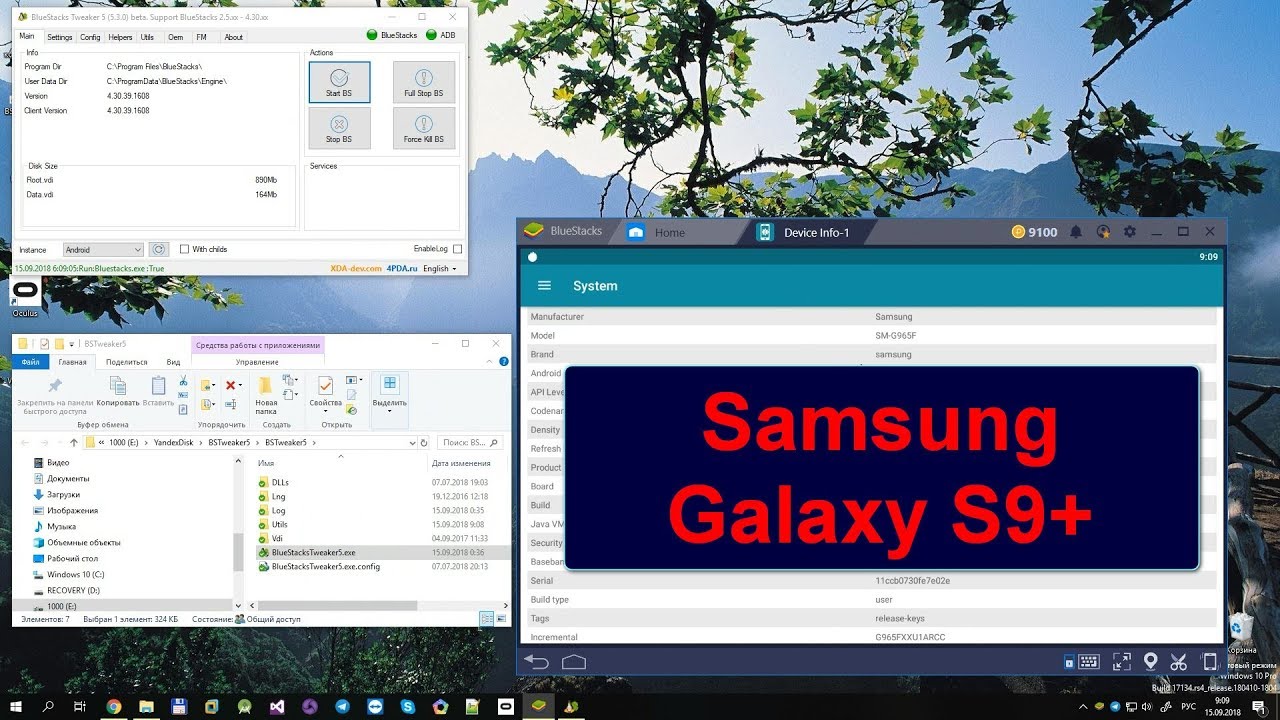
Task: Select RECOVERY (D:) drive
Action: click(72, 590)
